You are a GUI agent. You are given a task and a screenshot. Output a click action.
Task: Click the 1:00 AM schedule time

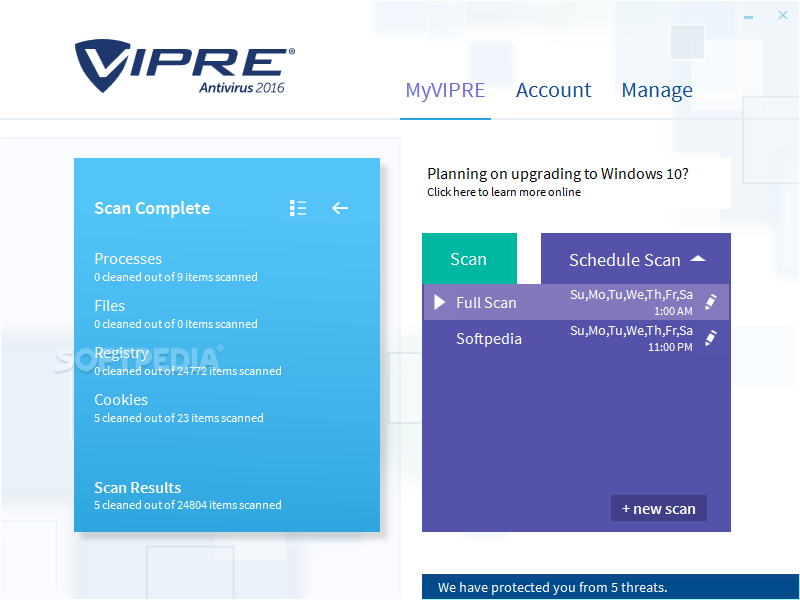673,311
